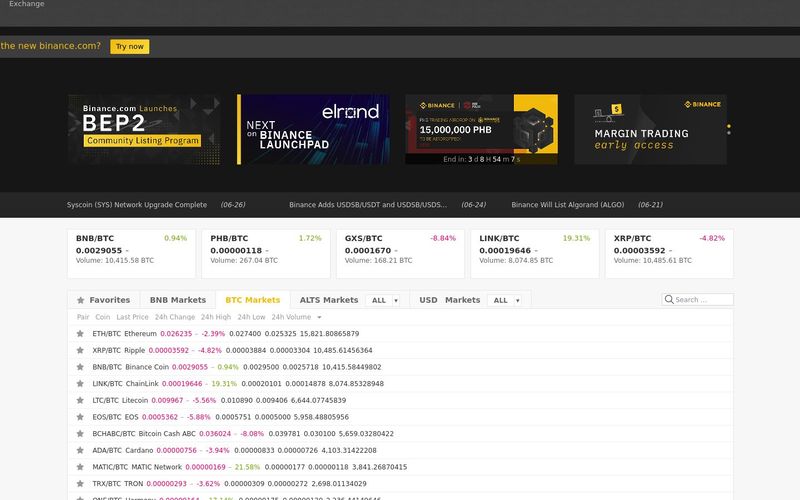Switch to the Favorites tab
This screenshot has height=500, width=800.
click(x=104, y=300)
